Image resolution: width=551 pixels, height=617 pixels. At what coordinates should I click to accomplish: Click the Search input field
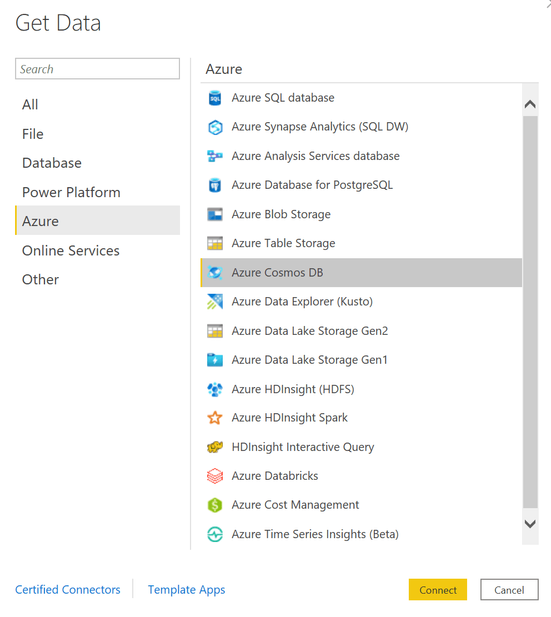tap(98, 69)
